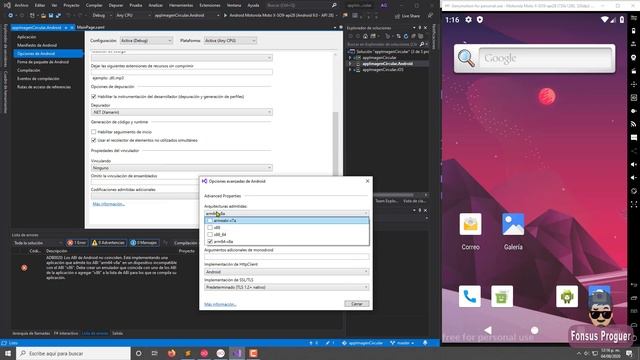Screen dimensions: 640x360
Task: Click the Save All toolbar icon
Action: [x=58, y=15]
